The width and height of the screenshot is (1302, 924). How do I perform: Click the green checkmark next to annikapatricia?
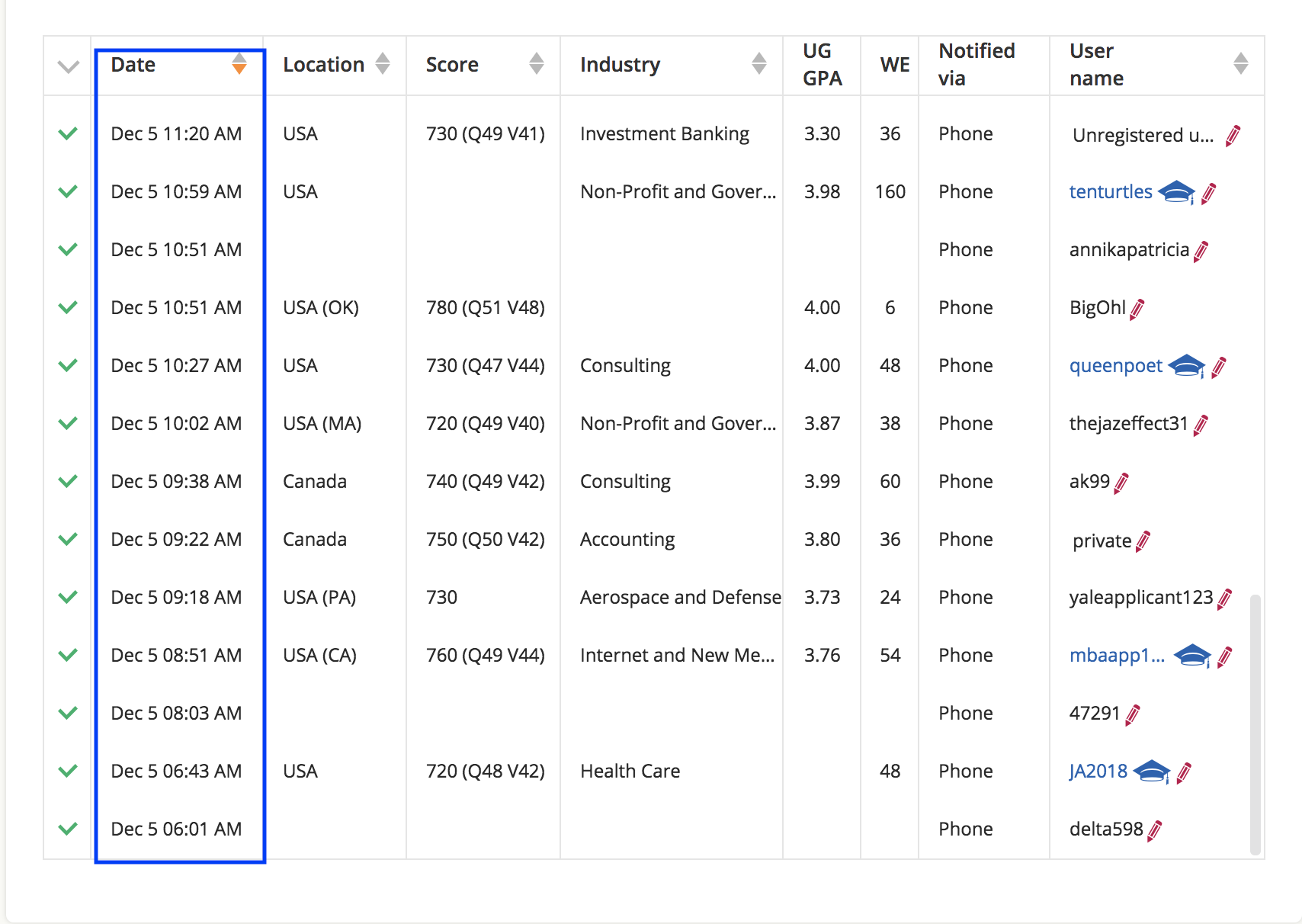coord(67,249)
